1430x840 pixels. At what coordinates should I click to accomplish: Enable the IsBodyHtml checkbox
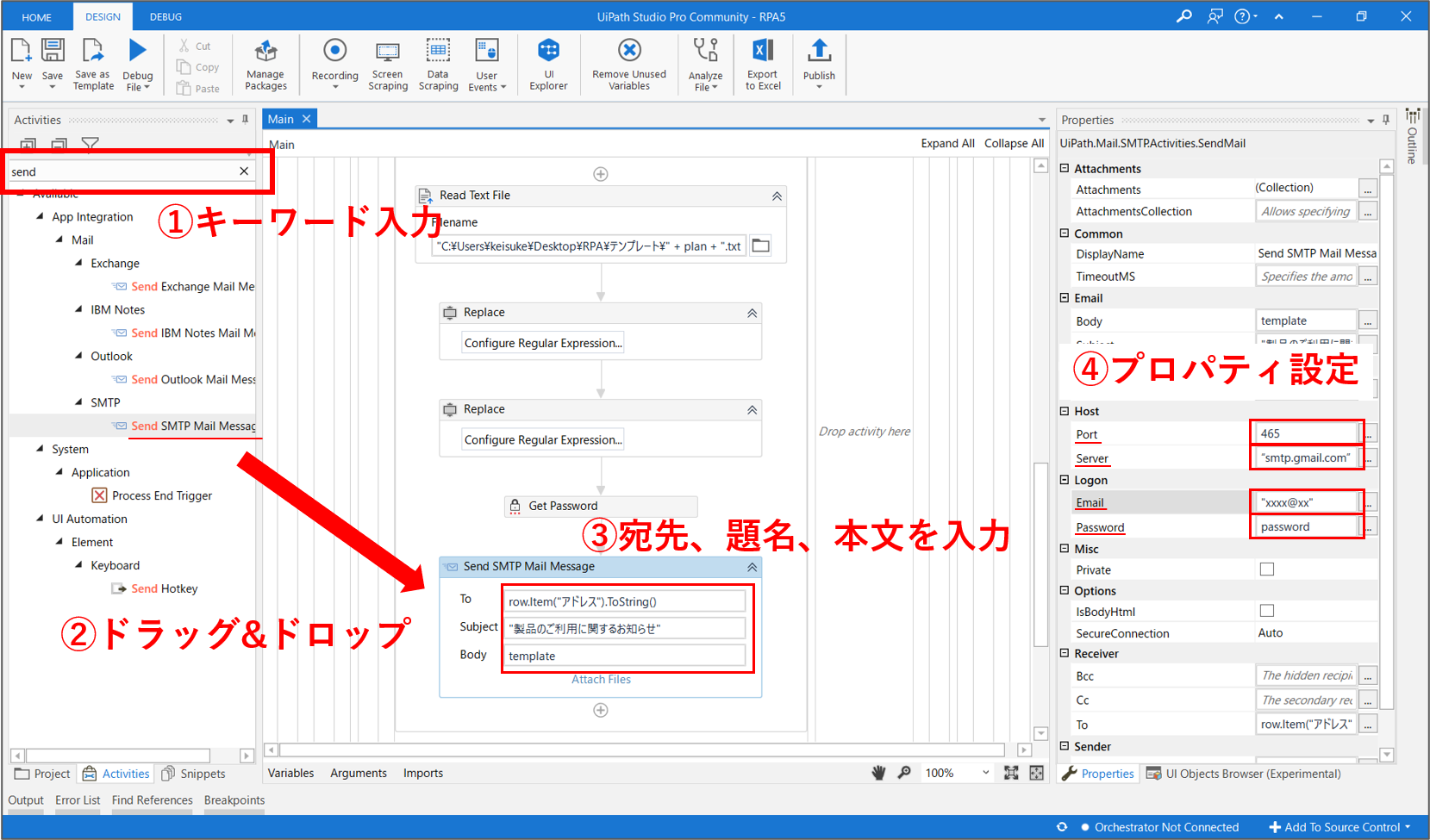[1266, 611]
